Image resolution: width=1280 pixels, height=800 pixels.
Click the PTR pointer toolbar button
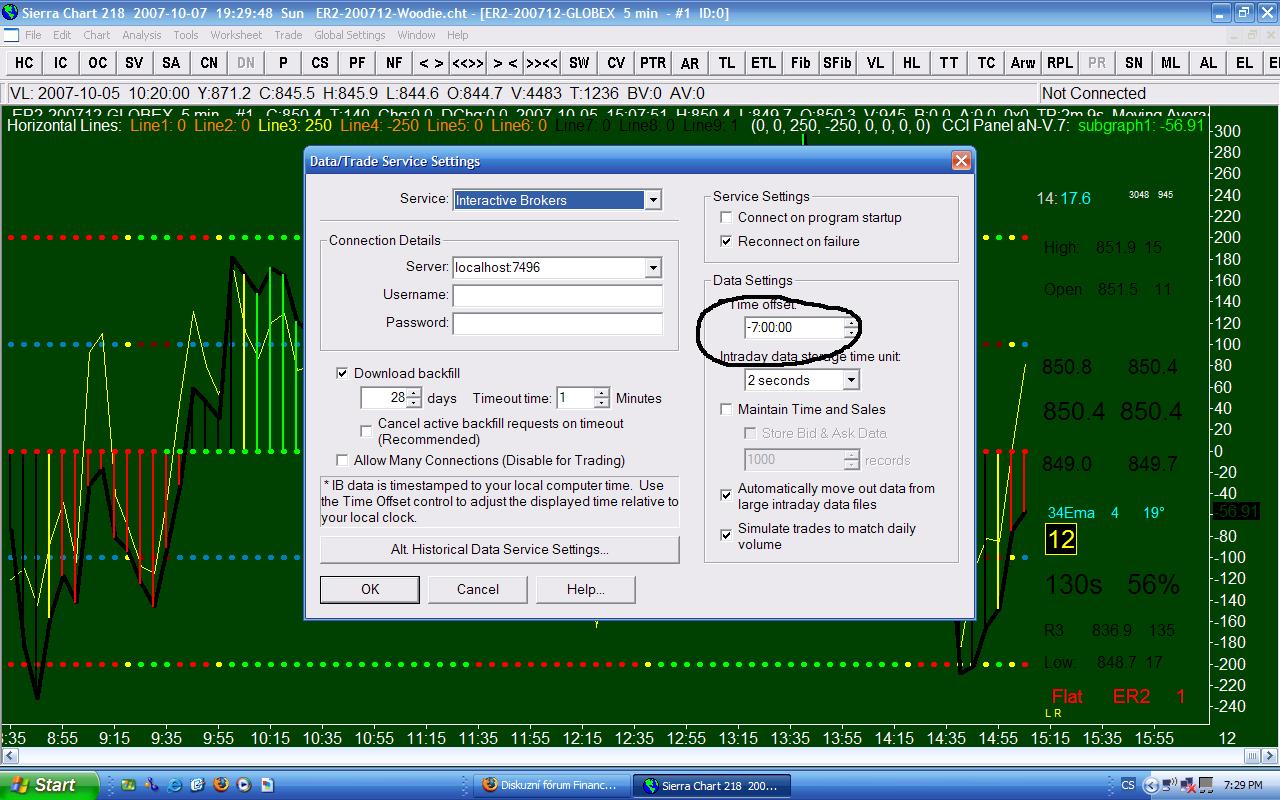pos(653,63)
